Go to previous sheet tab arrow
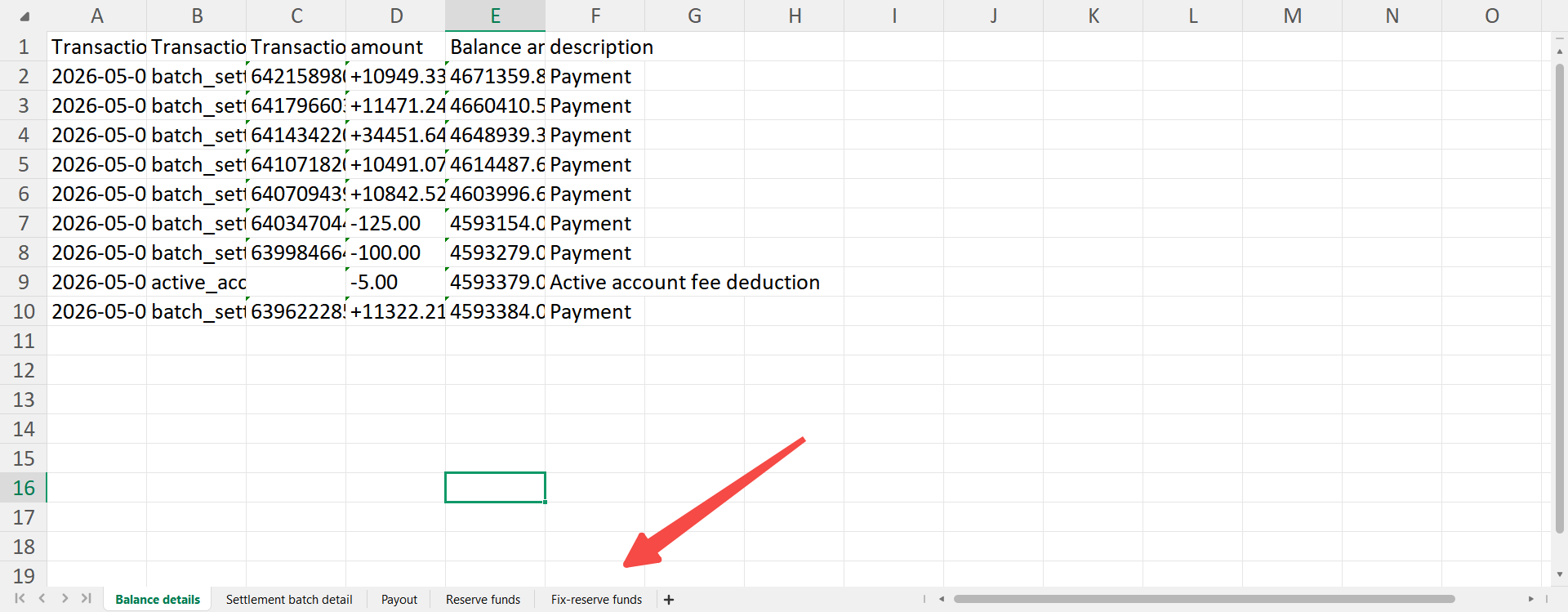Screen dimensions: 1568x612 42,599
